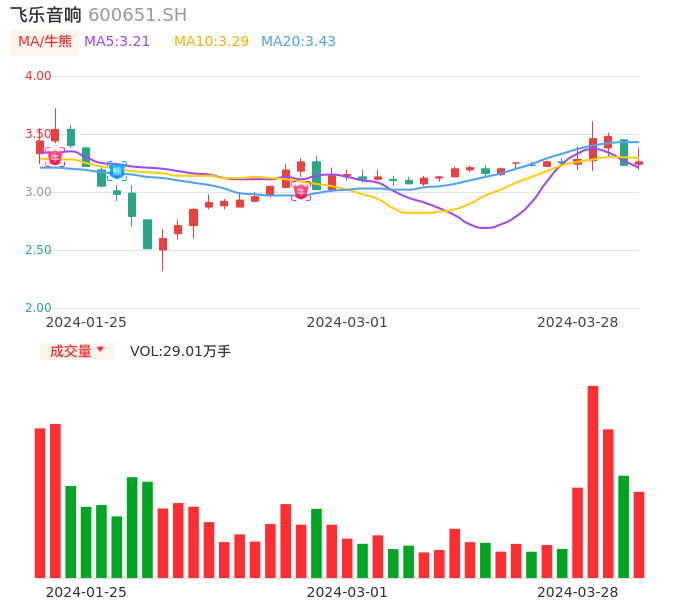
Task: Click the stock name 飞乐音响
Action: click(x=46, y=15)
